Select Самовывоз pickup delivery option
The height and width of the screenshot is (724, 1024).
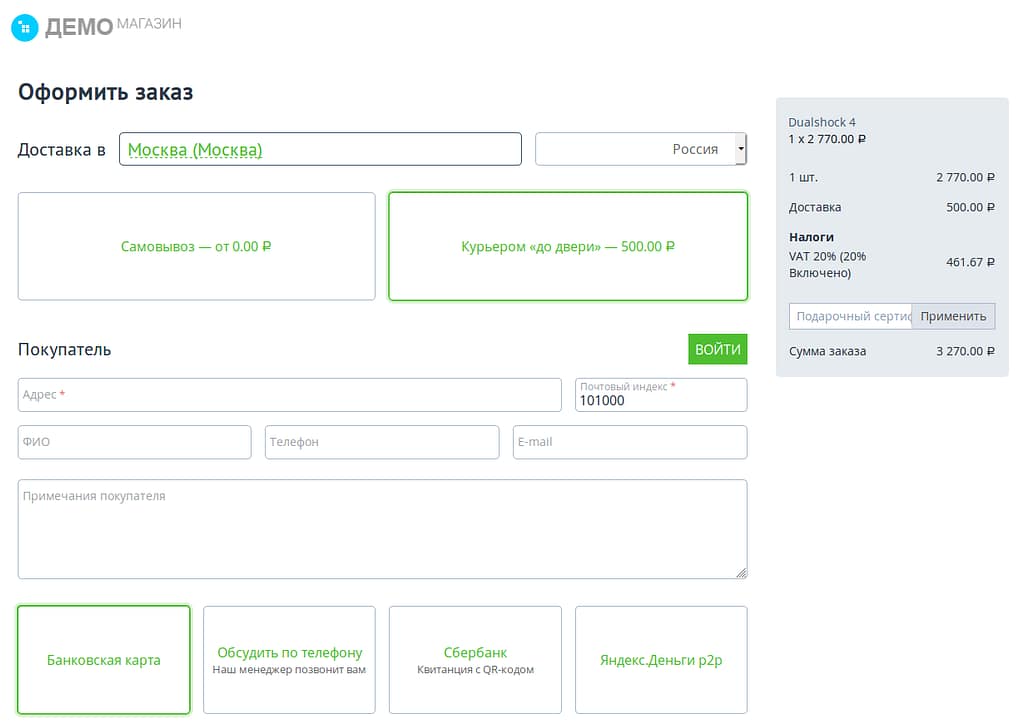coord(196,246)
